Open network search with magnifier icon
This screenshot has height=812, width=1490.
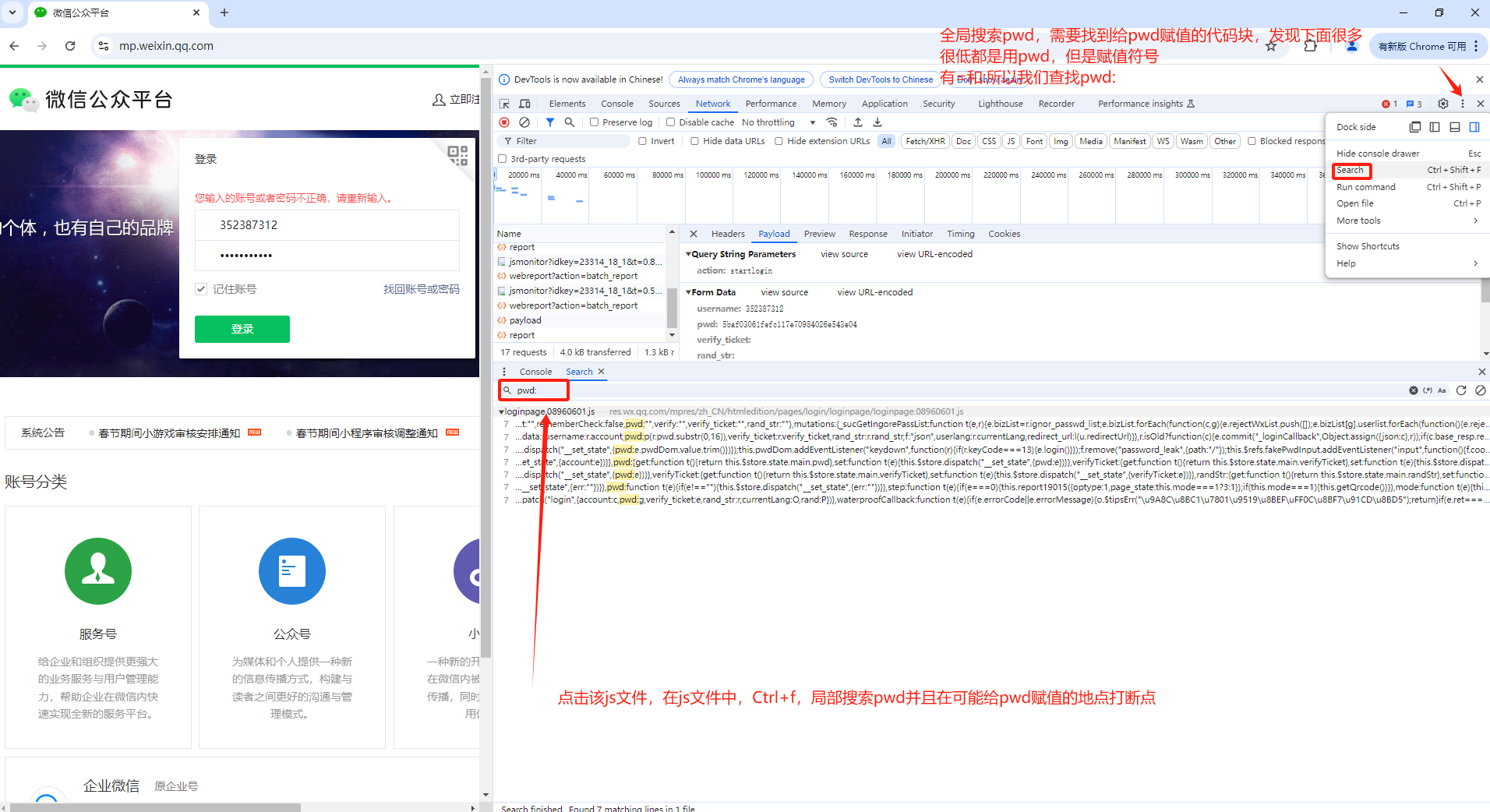point(570,122)
